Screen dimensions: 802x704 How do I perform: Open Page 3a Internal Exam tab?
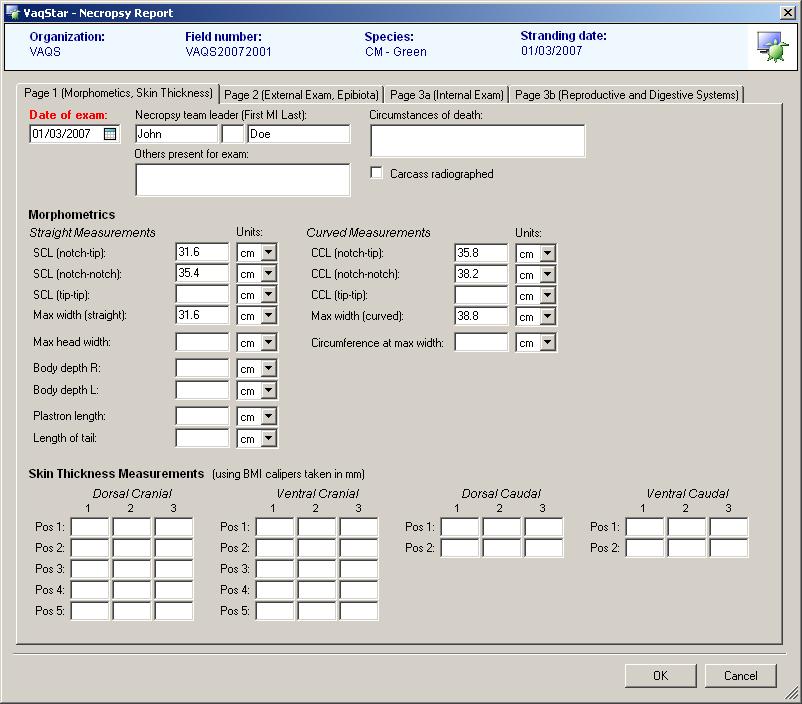pyautogui.click(x=446, y=95)
